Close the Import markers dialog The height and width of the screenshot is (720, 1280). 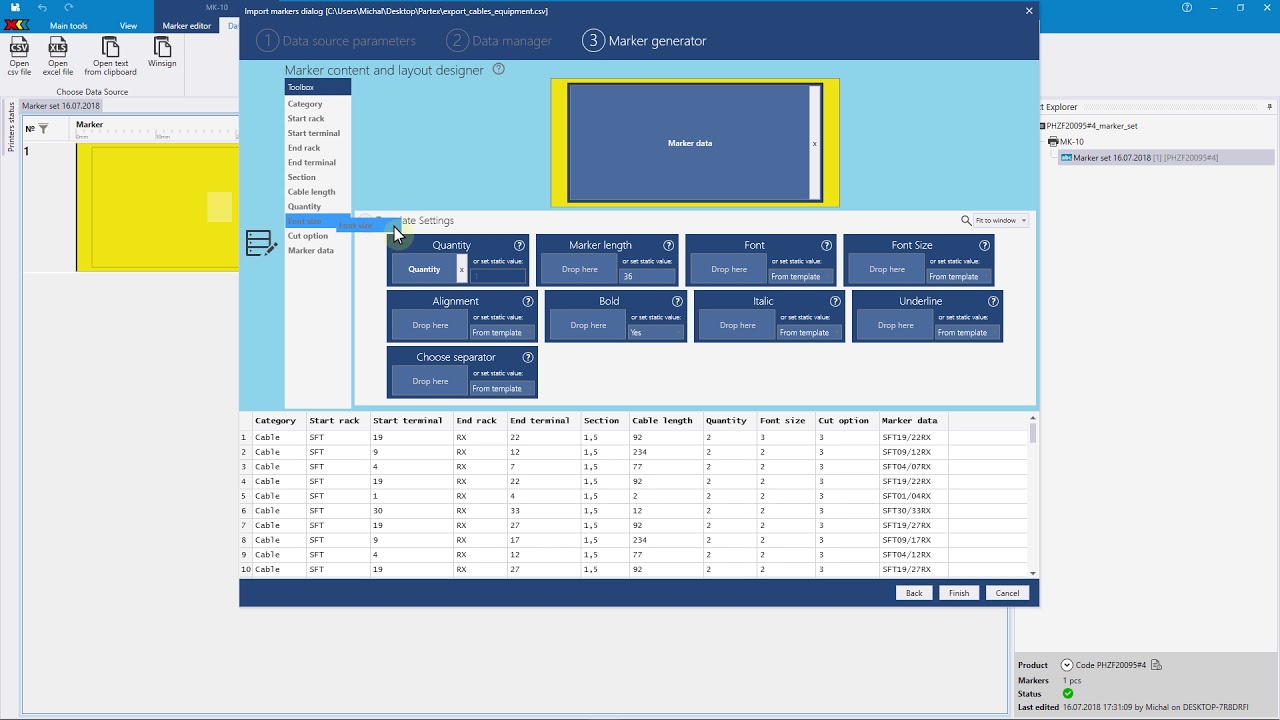(1029, 11)
